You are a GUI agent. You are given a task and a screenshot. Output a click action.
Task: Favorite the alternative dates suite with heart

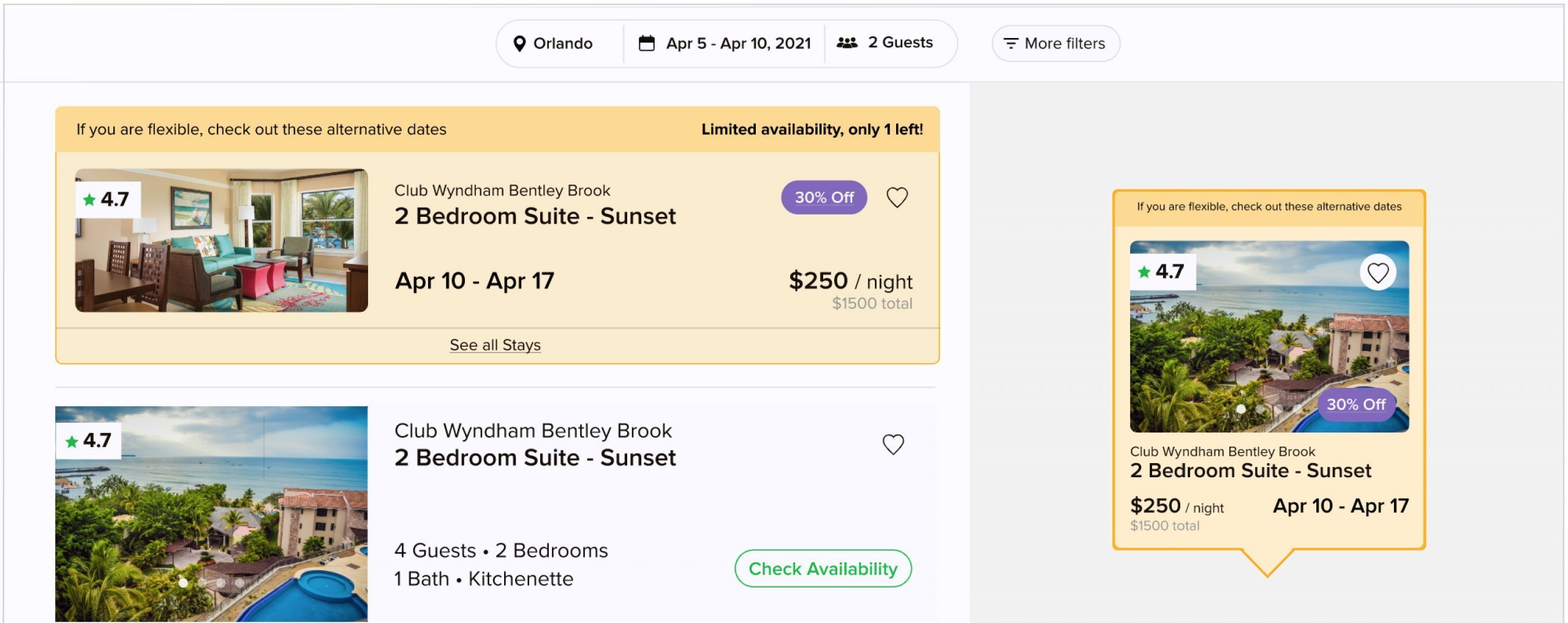click(897, 197)
